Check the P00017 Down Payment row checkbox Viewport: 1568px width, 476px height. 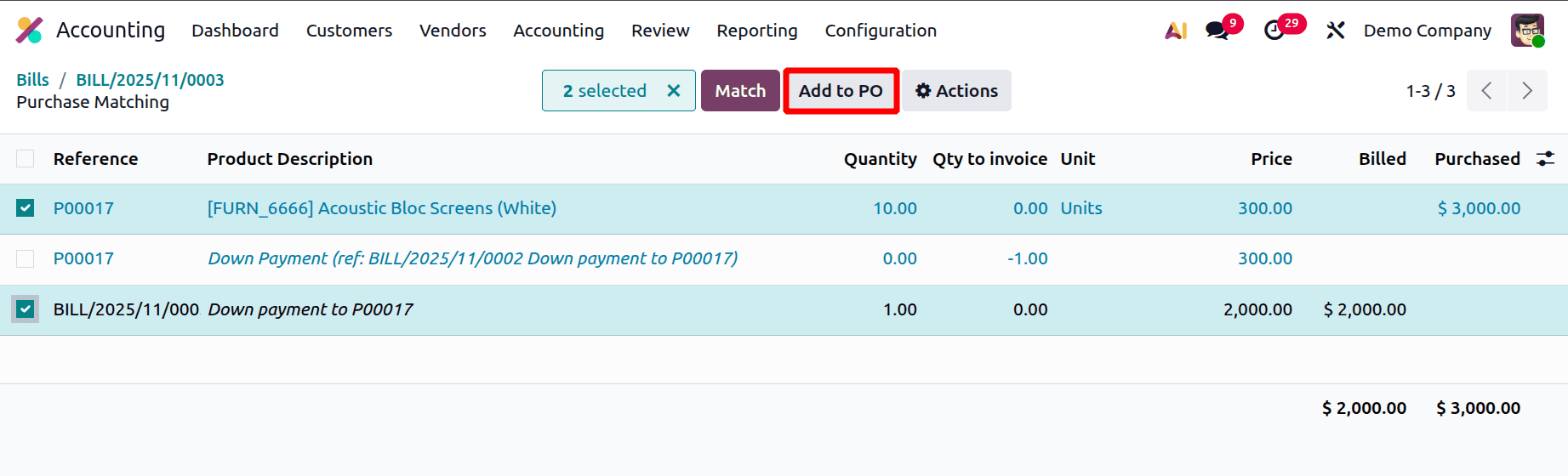(x=26, y=258)
